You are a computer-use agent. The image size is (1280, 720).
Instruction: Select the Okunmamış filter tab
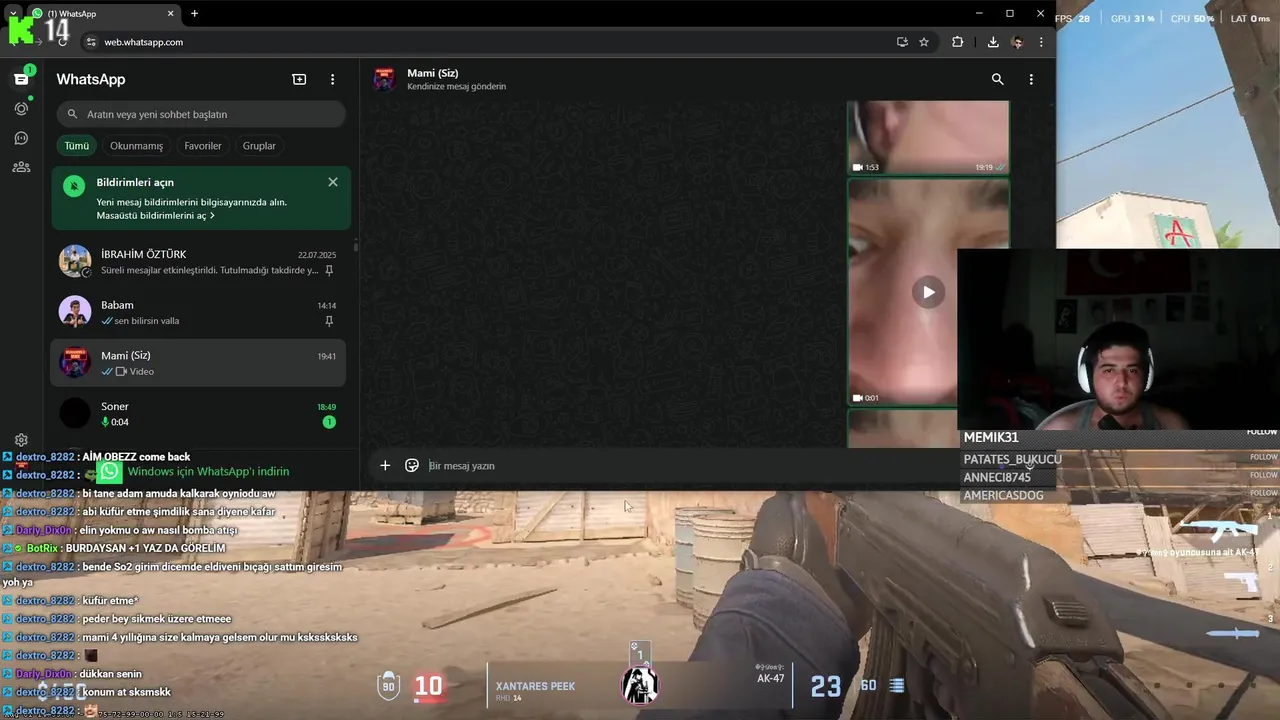click(x=136, y=146)
